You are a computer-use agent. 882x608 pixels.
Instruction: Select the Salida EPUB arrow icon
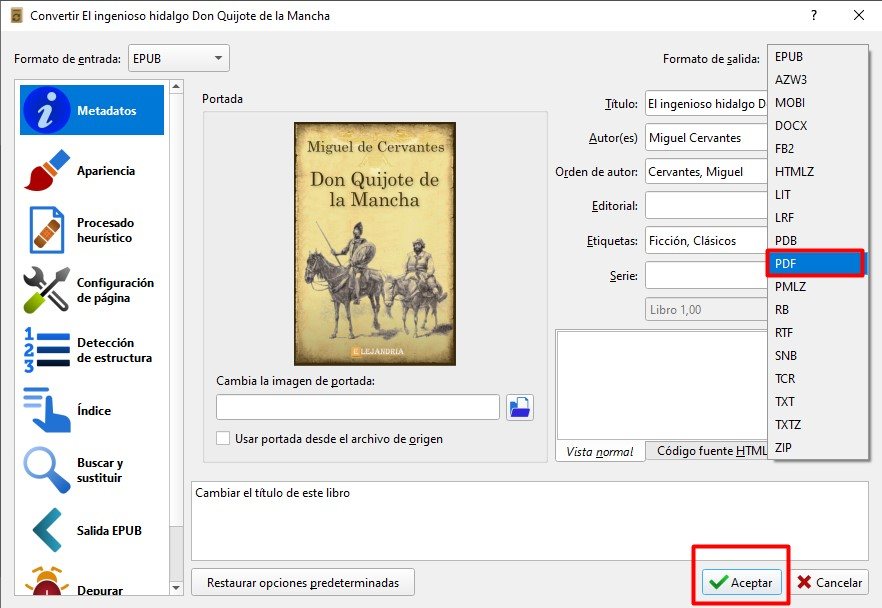(x=46, y=530)
